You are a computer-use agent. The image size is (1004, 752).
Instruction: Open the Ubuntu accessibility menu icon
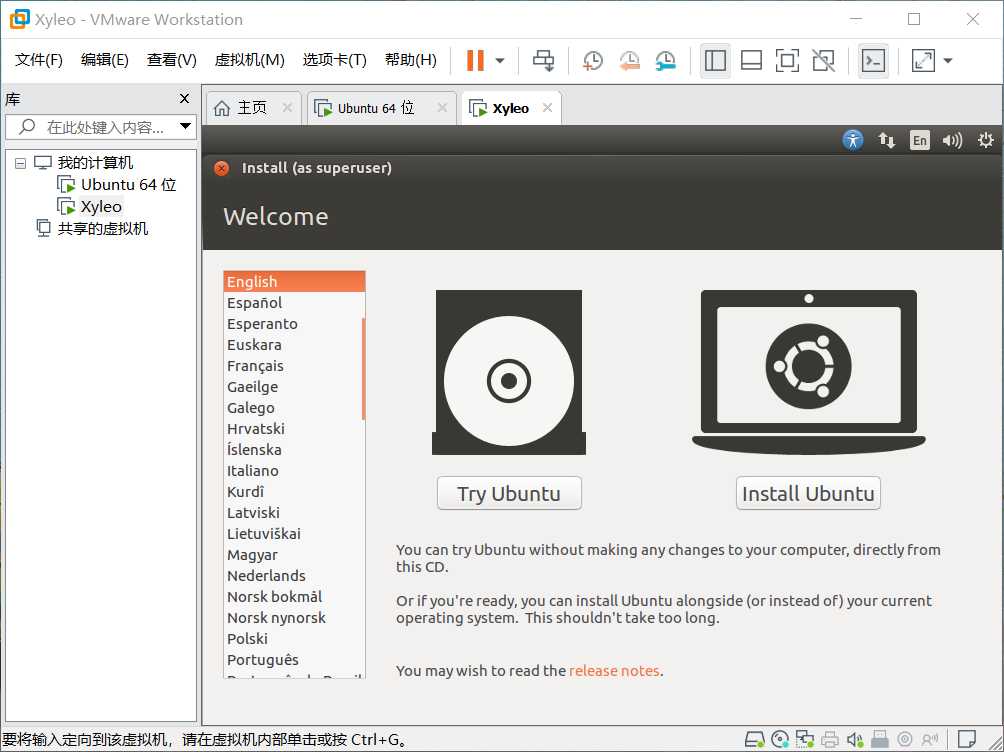pos(852,140)
